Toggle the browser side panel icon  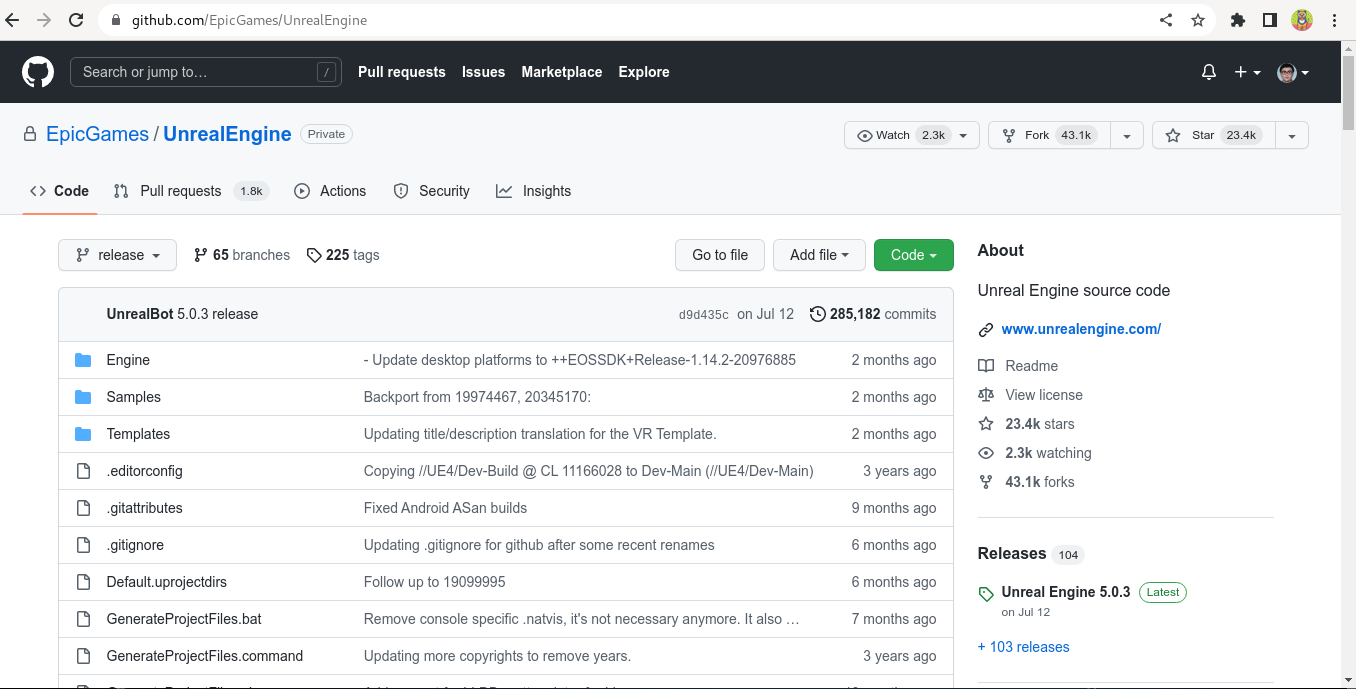pos(1270,20)
